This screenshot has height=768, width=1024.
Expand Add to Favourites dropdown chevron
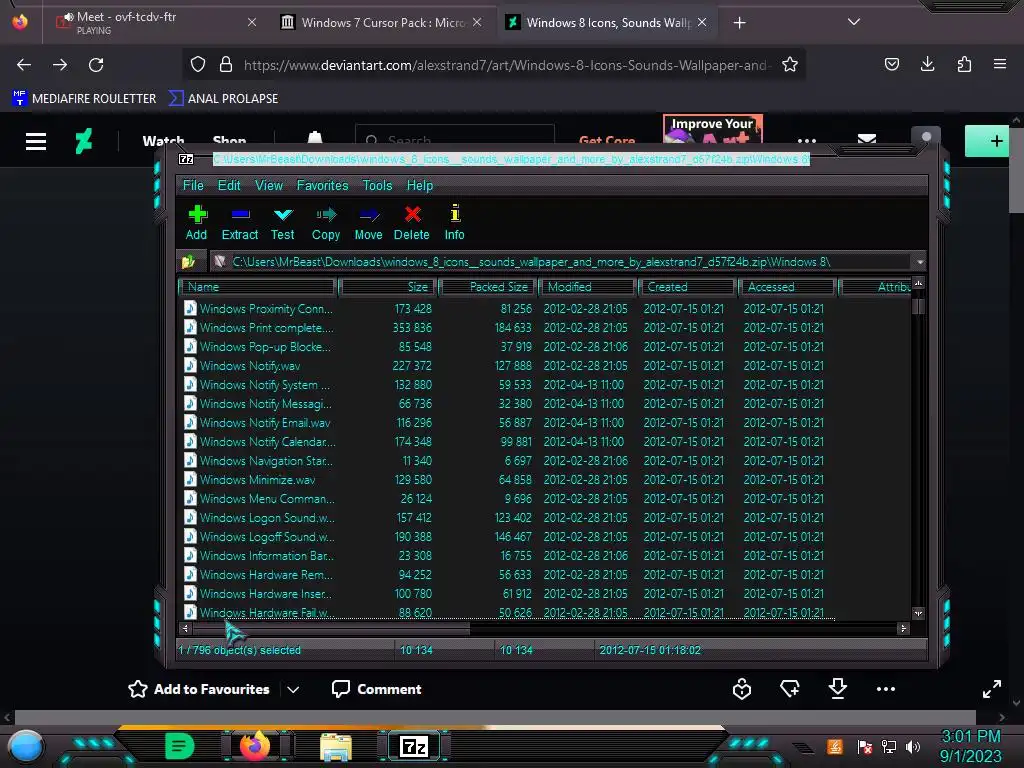point(293,689)
